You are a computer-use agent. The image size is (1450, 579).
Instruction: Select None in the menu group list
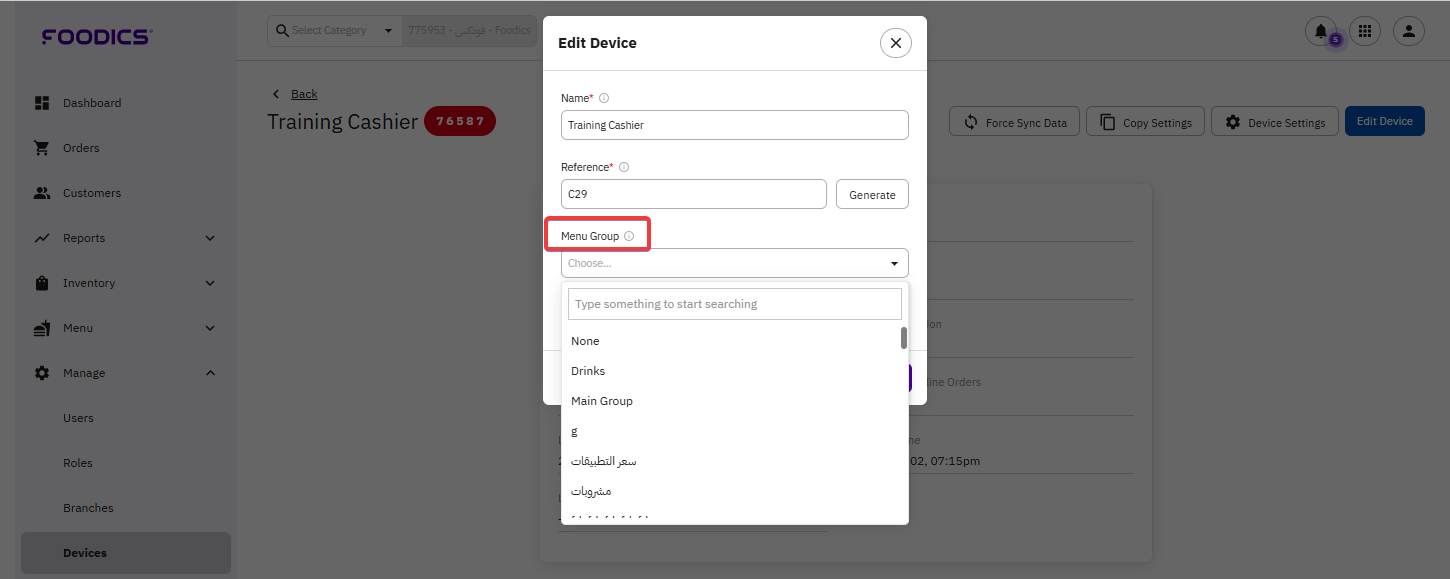point(585,341)
